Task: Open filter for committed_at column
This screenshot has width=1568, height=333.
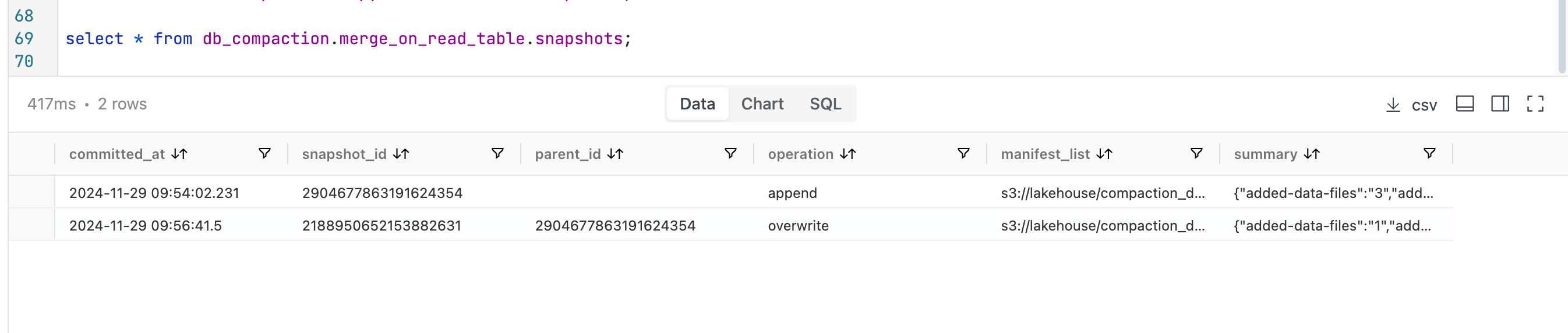Action: 265,154
